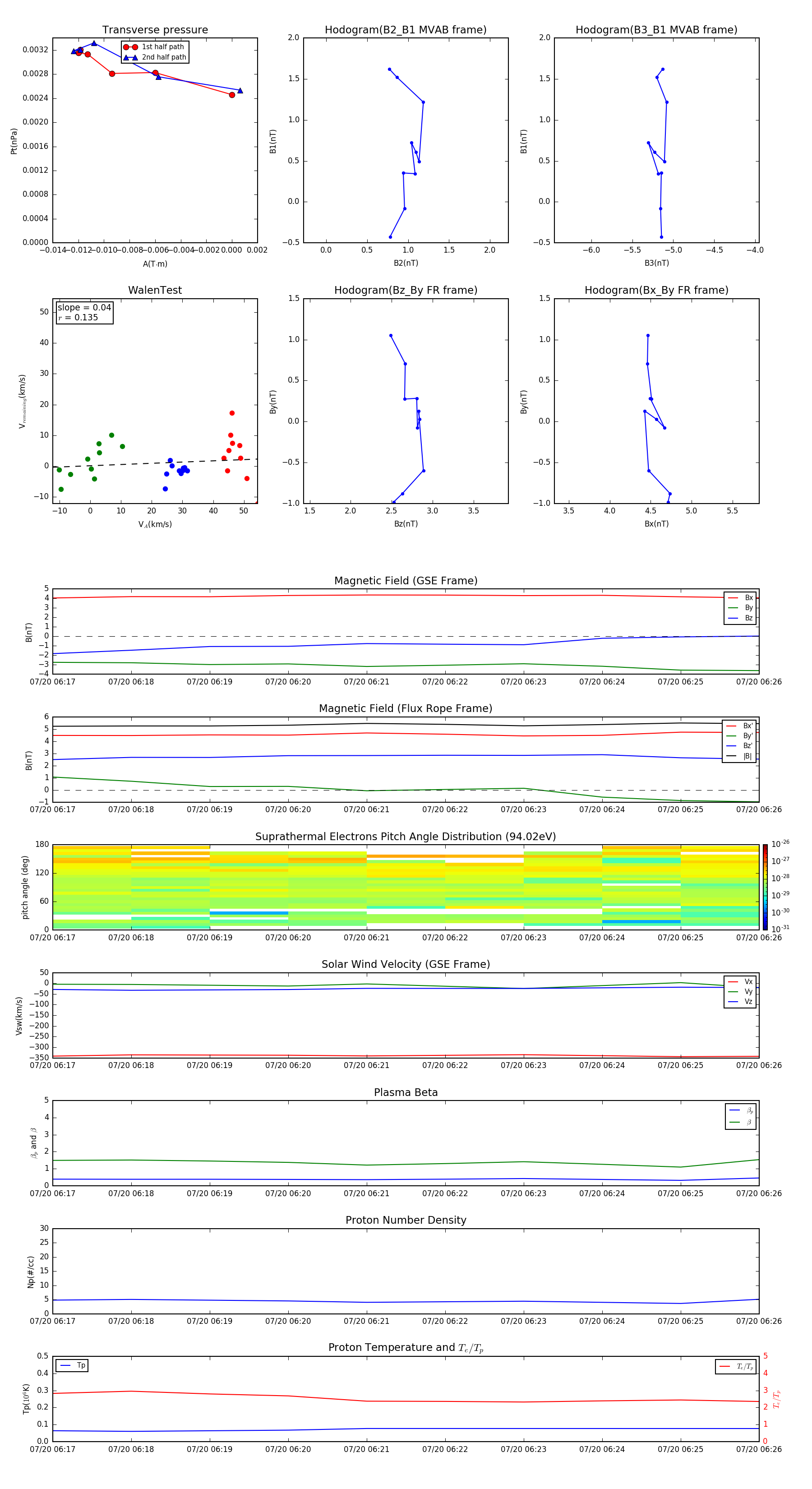Click the 'WalenTest' plot title

coord(155,290)
